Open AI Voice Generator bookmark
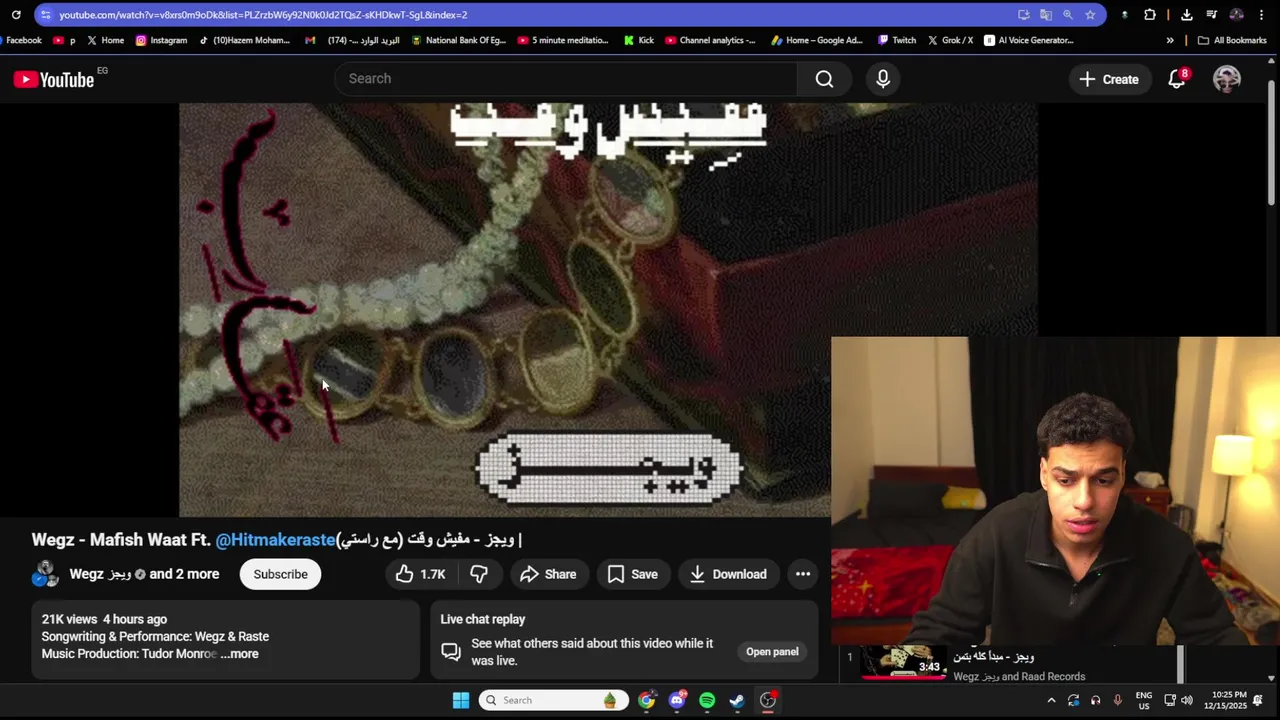 pyautogui.click(x=1028, y=40)
